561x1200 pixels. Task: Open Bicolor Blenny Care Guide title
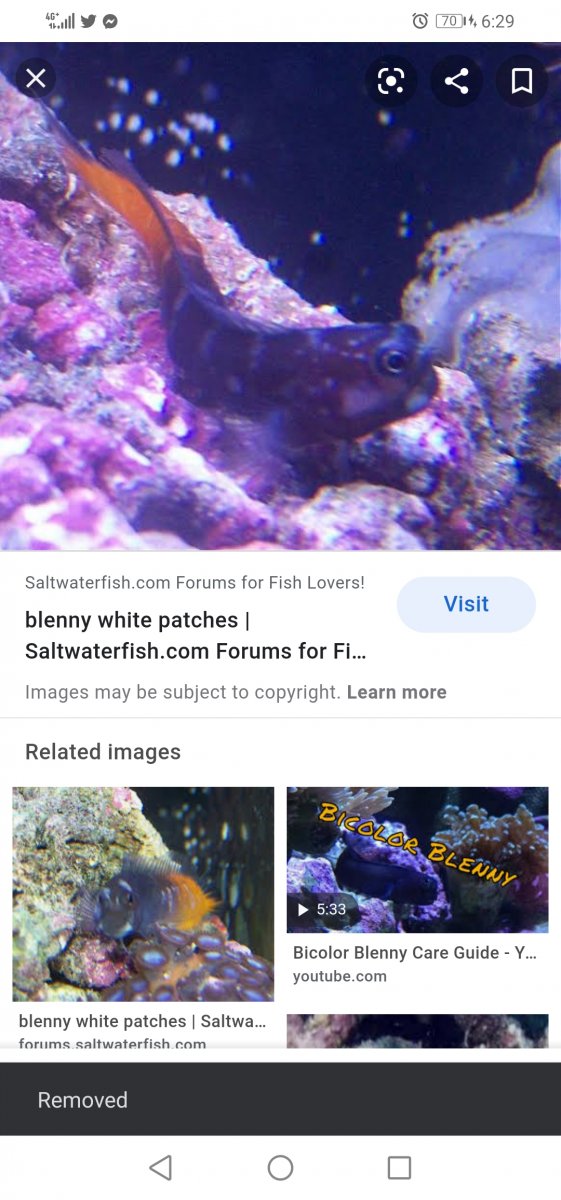tap(415, 953)
